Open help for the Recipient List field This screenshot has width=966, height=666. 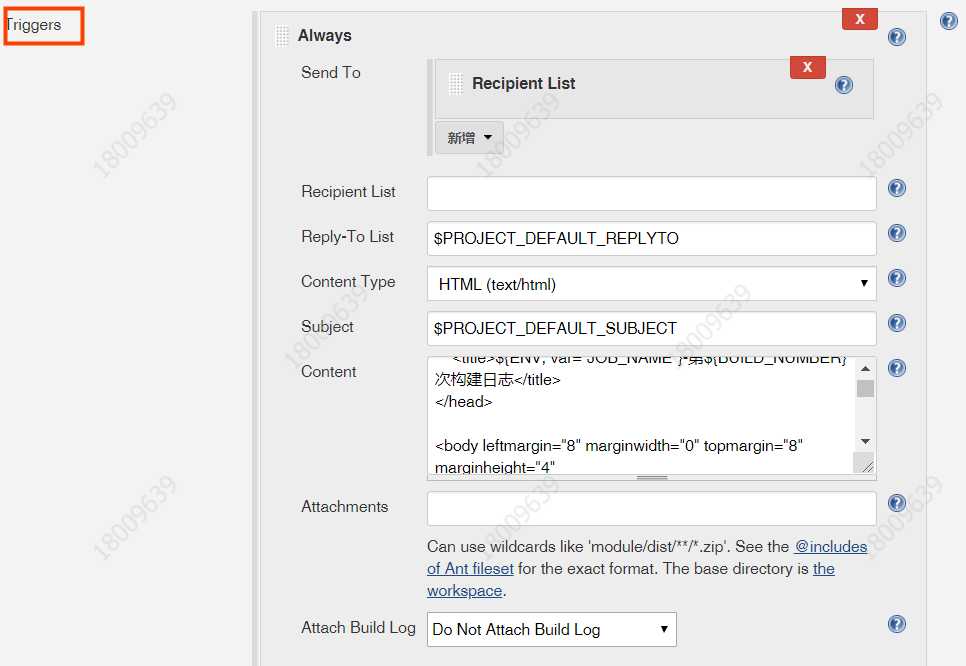tap(896, 188)
